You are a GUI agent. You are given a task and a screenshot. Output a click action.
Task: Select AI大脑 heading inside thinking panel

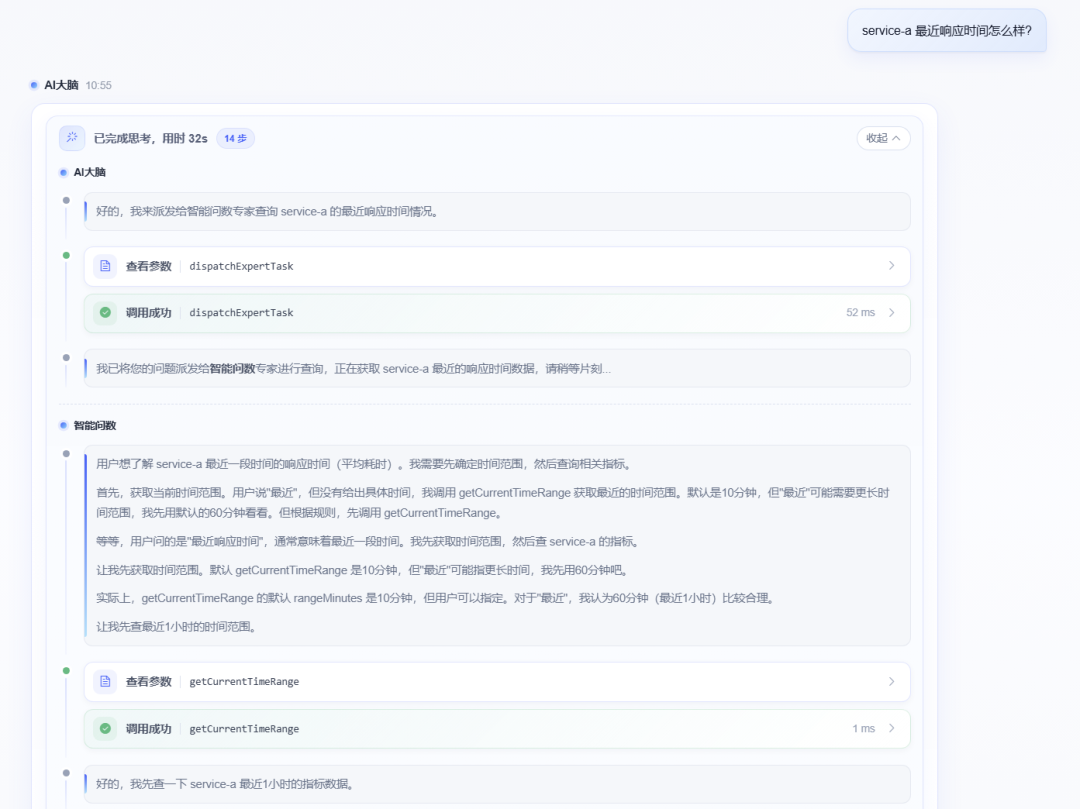pyautogui.click(x=90, y=172)
